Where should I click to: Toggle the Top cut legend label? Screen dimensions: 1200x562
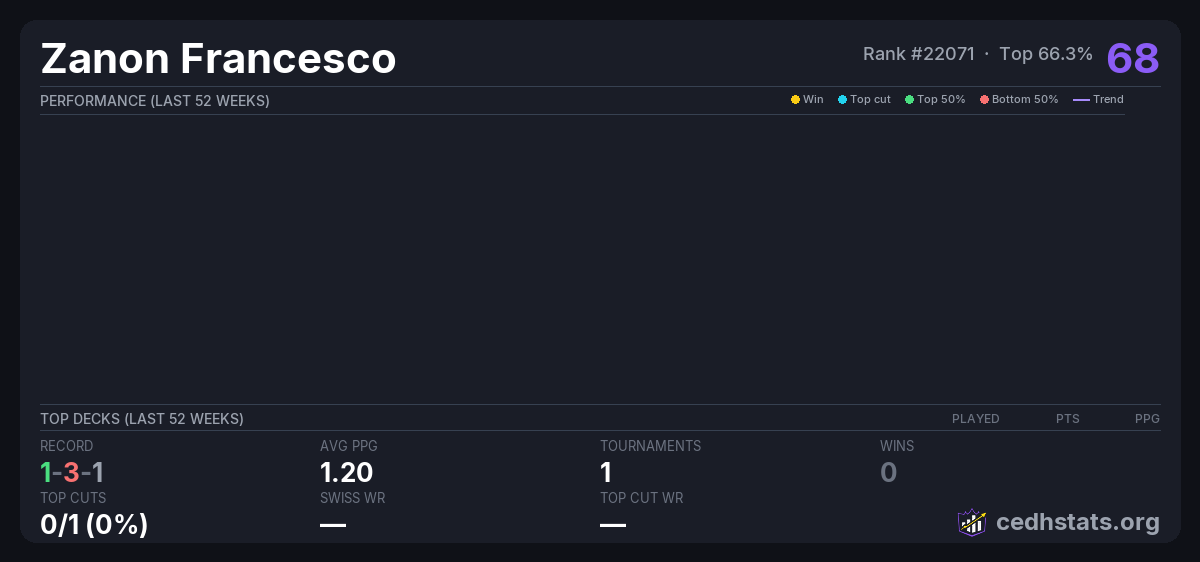pyautogui.click(x=870, y=100)
